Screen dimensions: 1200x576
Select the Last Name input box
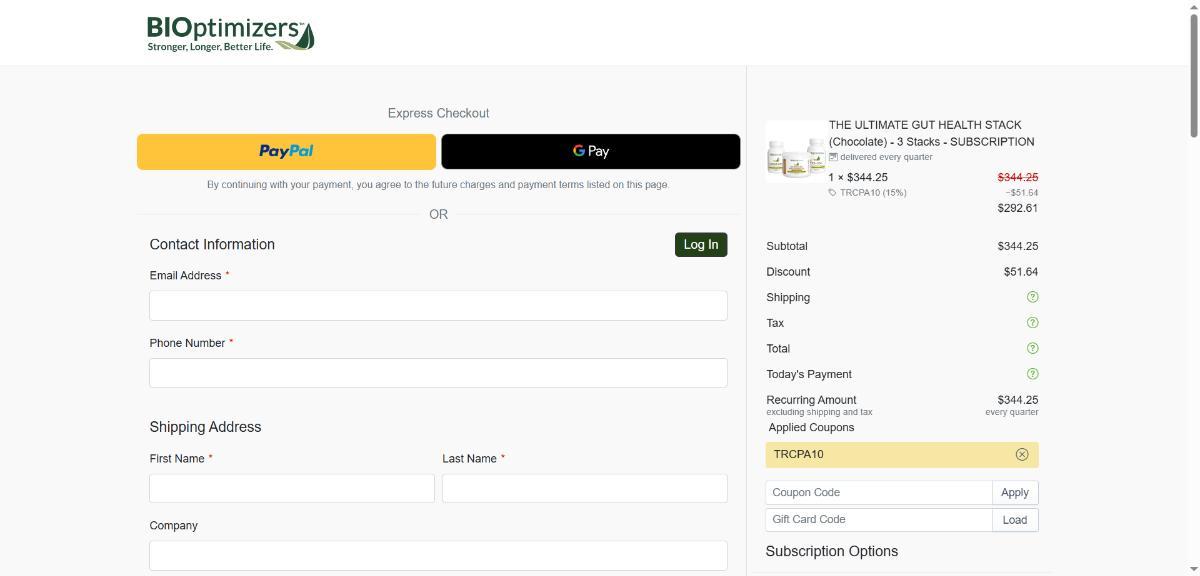tap(584, 488)
